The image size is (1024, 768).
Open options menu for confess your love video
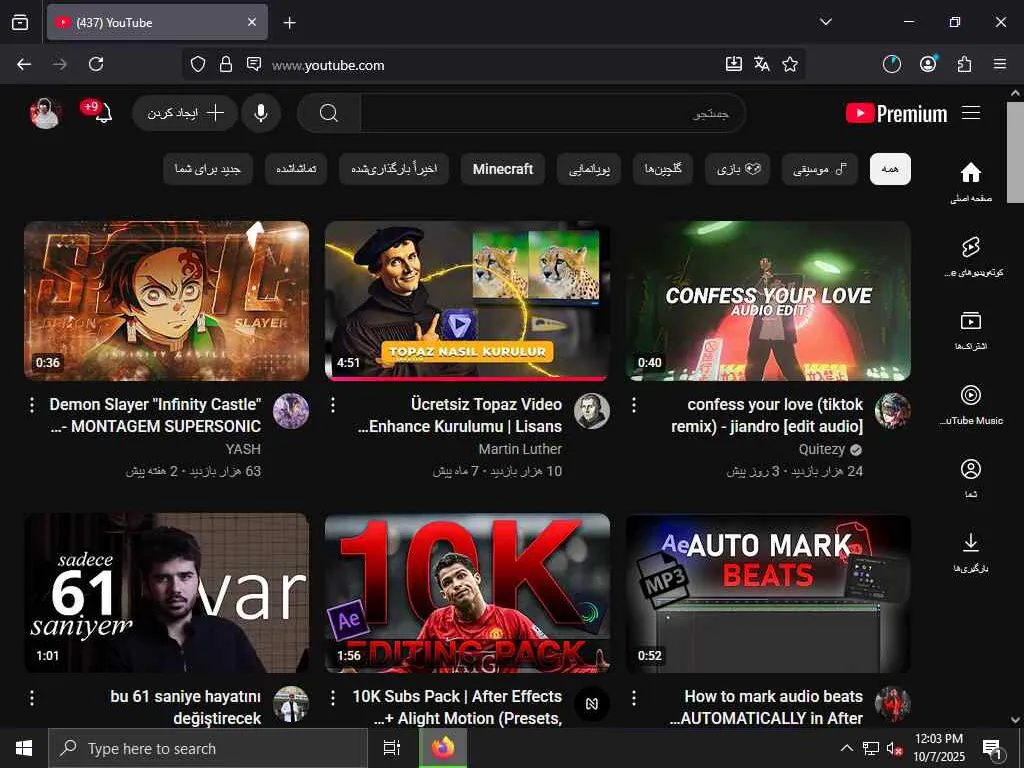click(634, 405)
